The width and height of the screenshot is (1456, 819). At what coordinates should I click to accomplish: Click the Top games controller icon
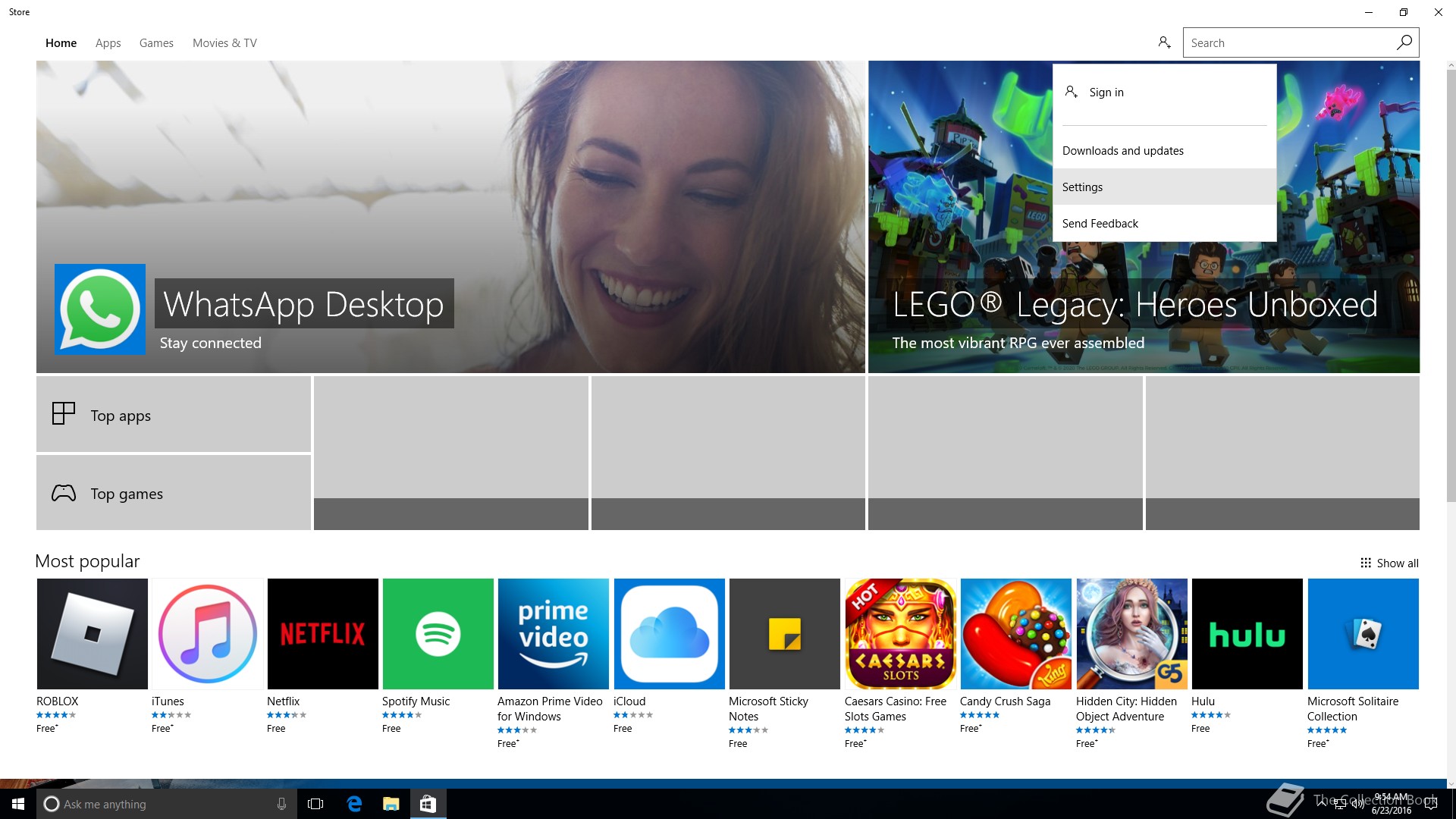pos(64,493)
